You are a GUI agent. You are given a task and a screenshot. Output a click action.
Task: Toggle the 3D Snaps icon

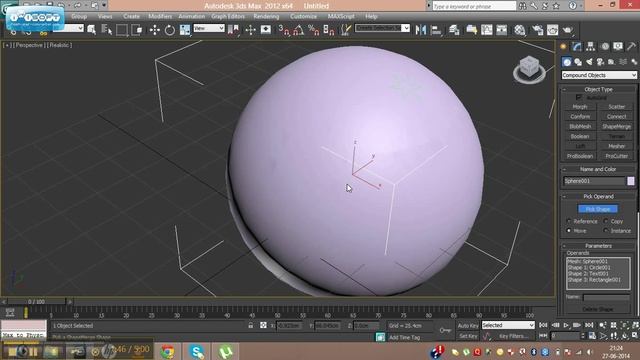[284, 30]
